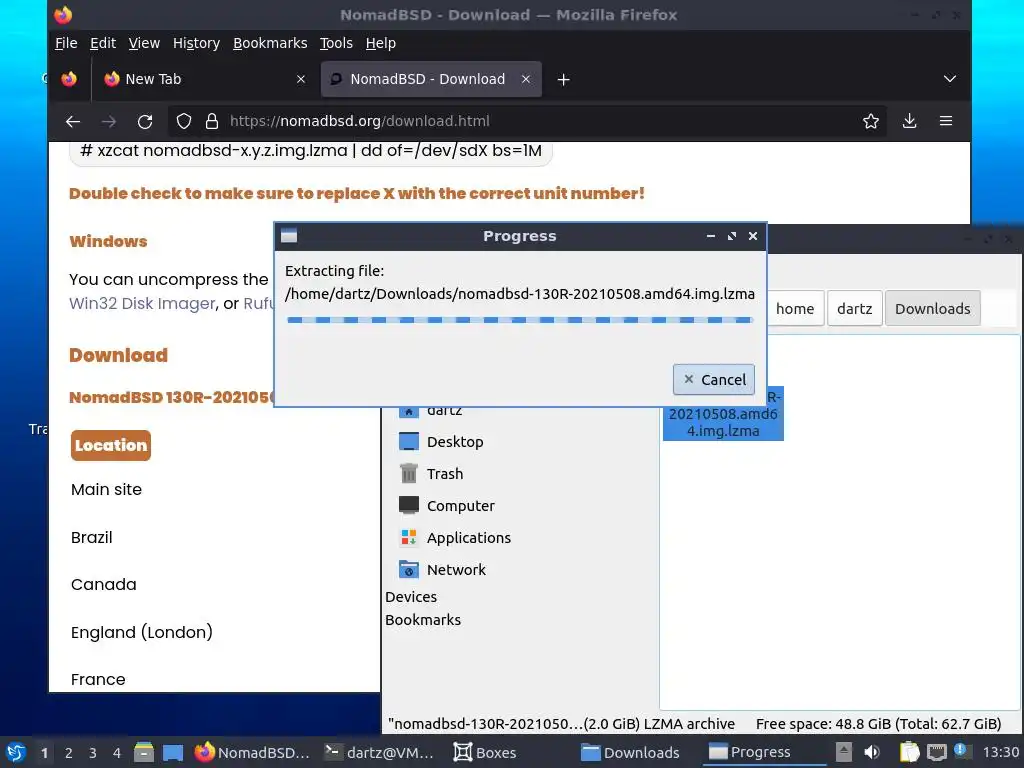The height and width of the screenshot is (768, 1024).
Task: Click the dartz path button in file manager
Action: click(854, 308)
